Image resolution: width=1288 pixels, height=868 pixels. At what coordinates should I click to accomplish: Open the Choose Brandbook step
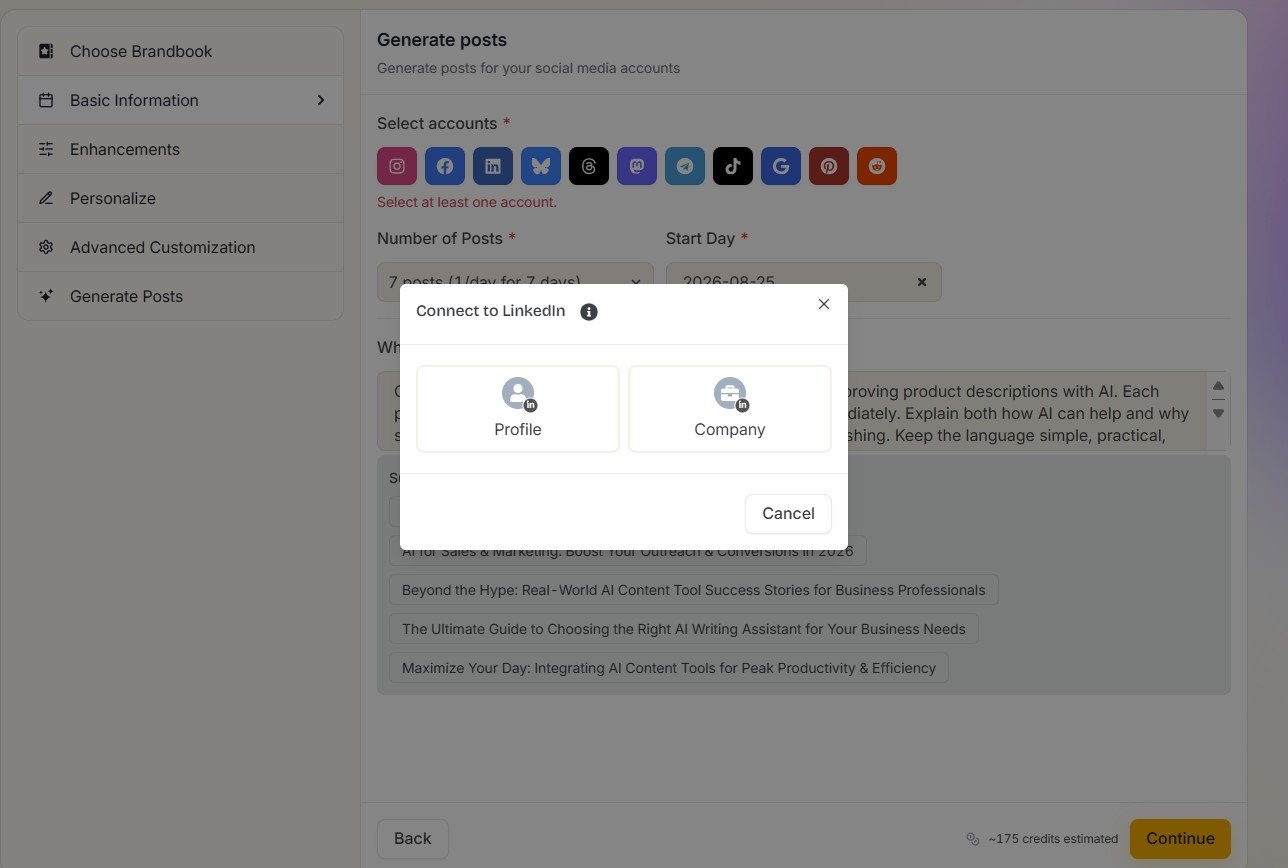click(x=180, y=51)
